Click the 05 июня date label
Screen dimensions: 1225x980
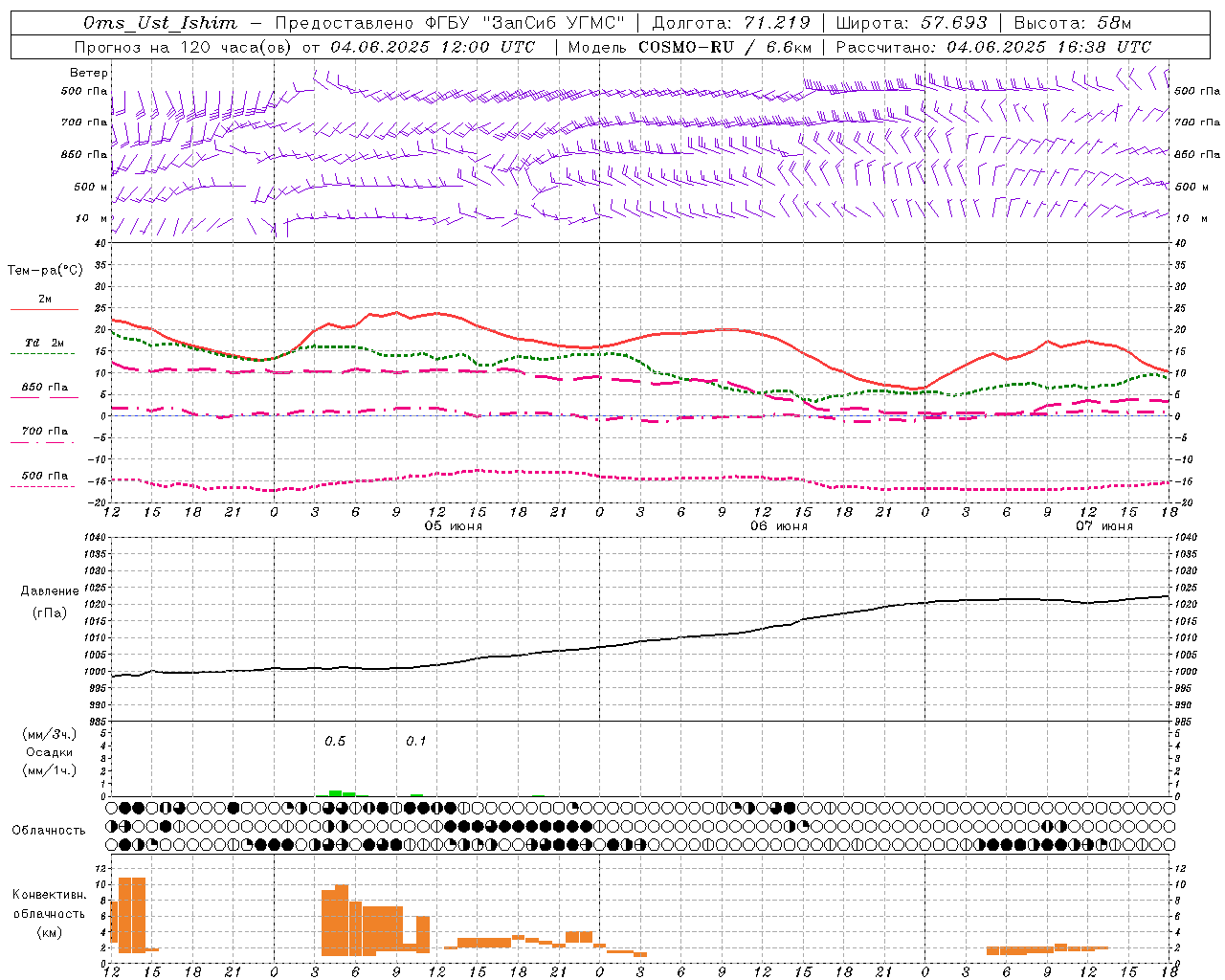pos(454,526)
